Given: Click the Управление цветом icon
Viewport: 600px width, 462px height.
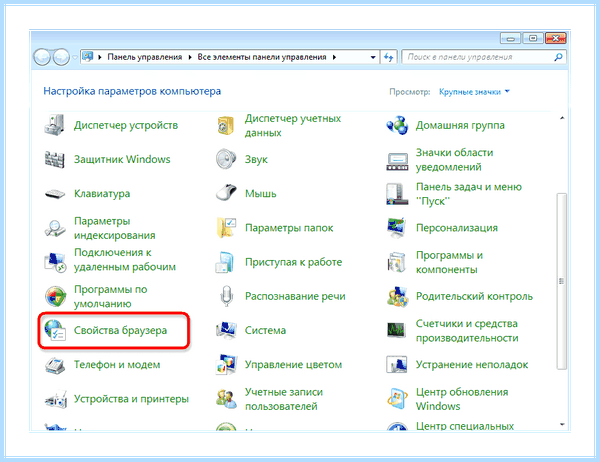Looking at the screenshot, I should tap(226, 364).
